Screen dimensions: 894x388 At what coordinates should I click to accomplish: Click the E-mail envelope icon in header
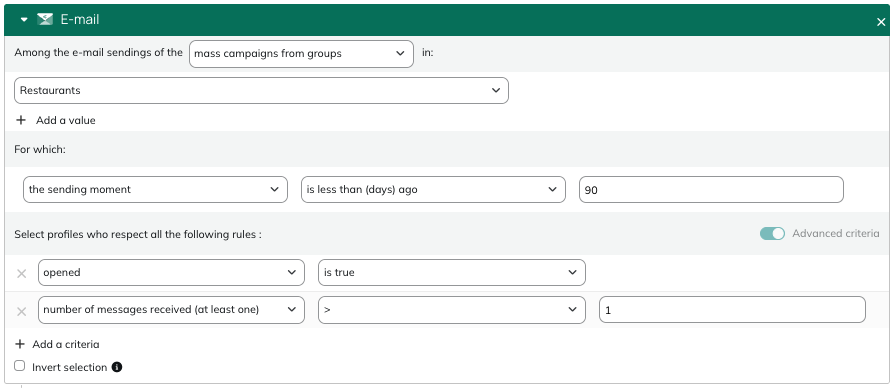[x=45, y=19]
